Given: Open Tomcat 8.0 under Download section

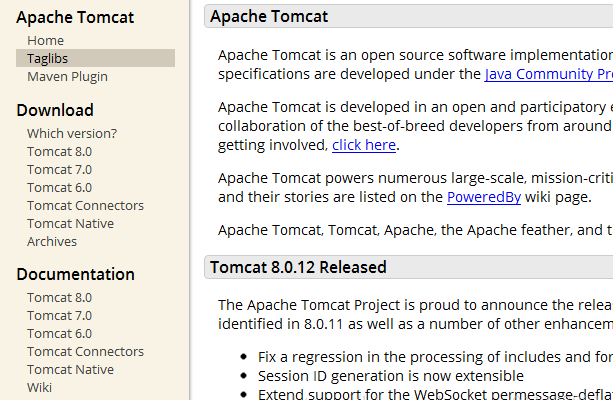Looking at the screenshot, I should coord(59,151).
